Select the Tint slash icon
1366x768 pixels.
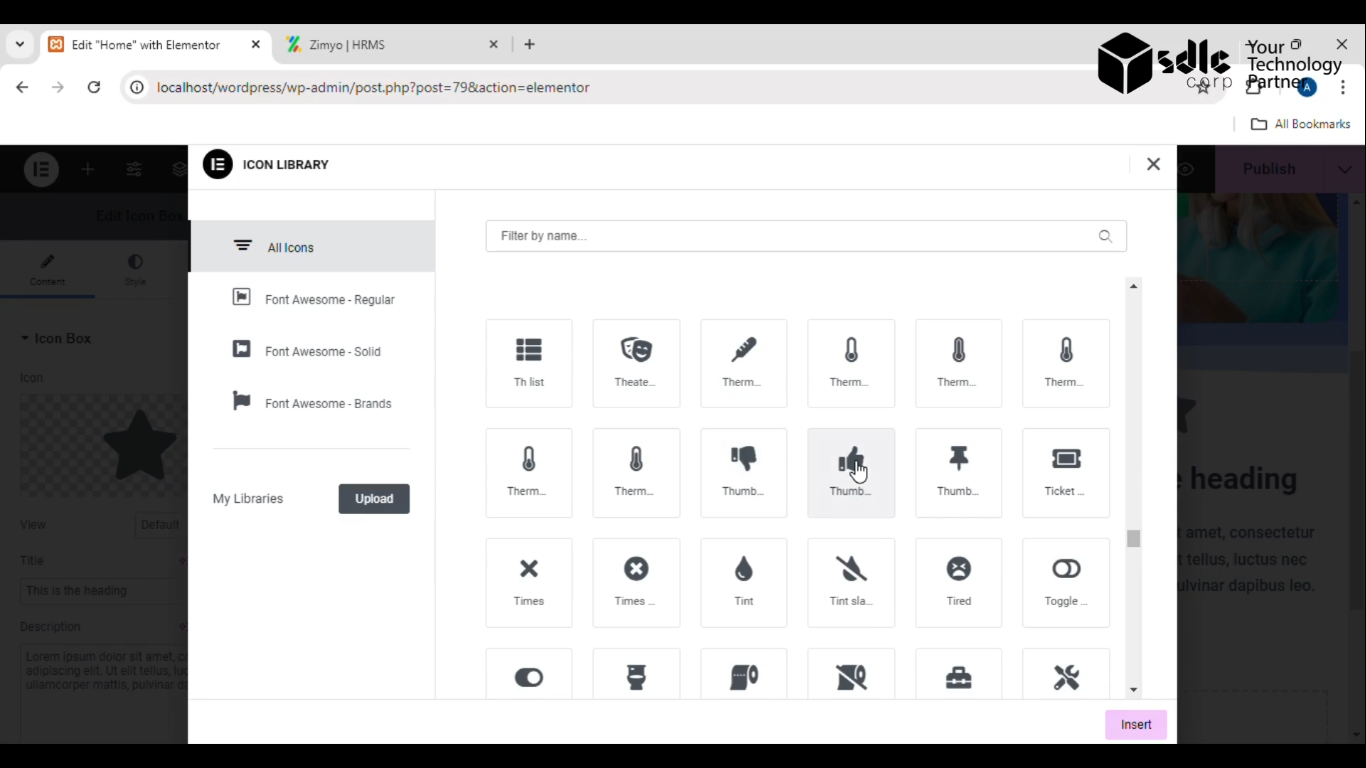[x=851, y=583]
